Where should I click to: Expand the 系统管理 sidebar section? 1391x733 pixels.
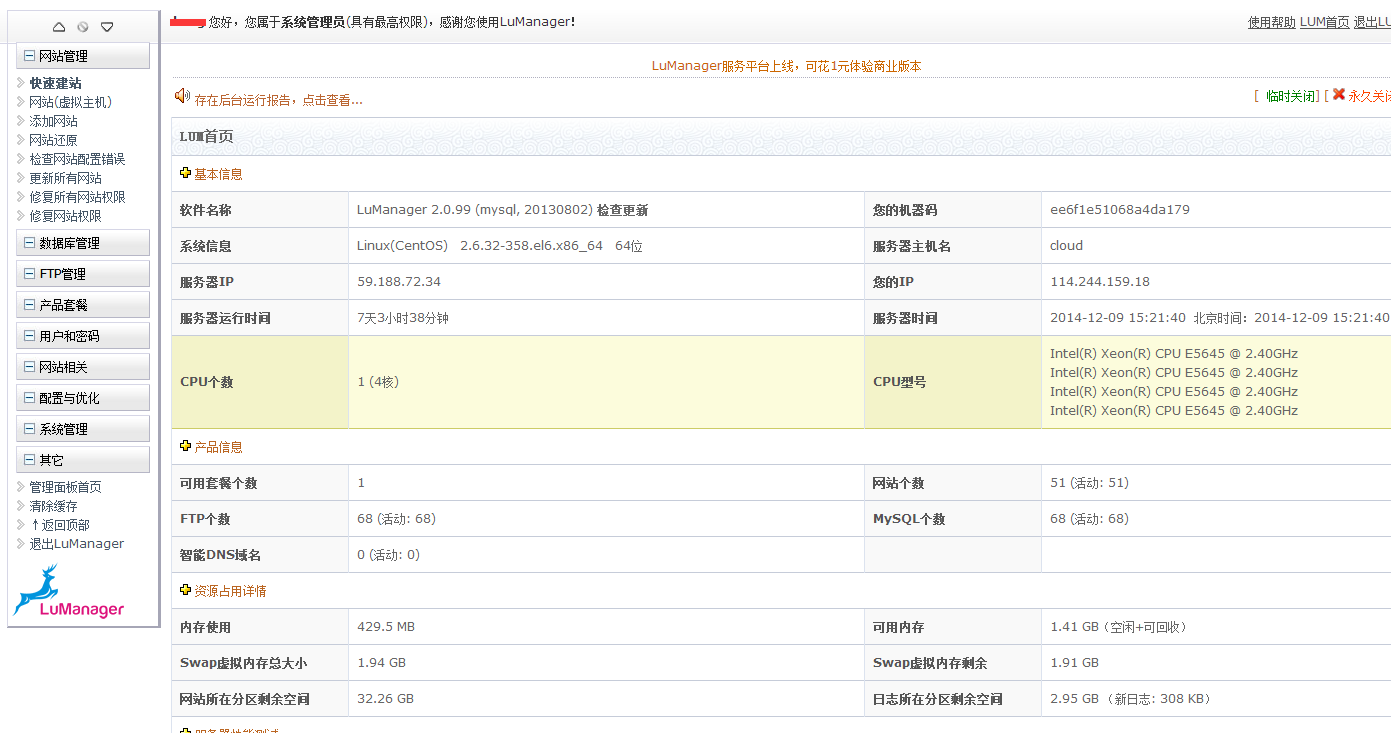point(30,429)
